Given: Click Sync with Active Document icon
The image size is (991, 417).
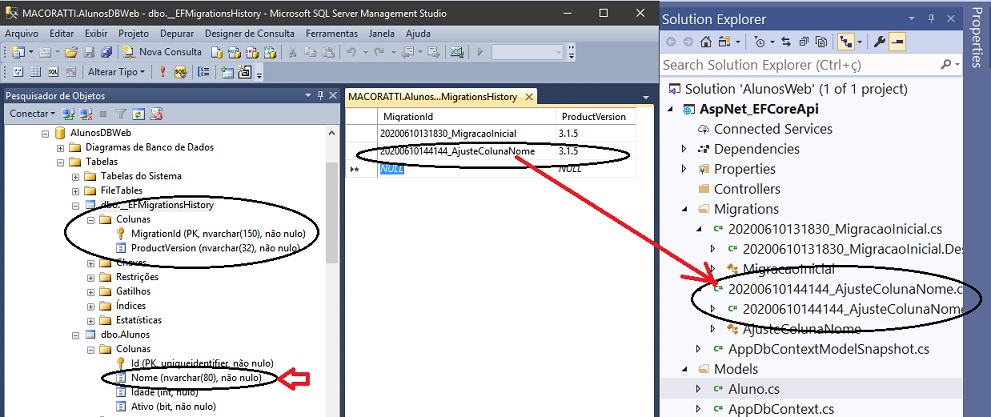Looking at the screenshot, I should pos(786,42).
